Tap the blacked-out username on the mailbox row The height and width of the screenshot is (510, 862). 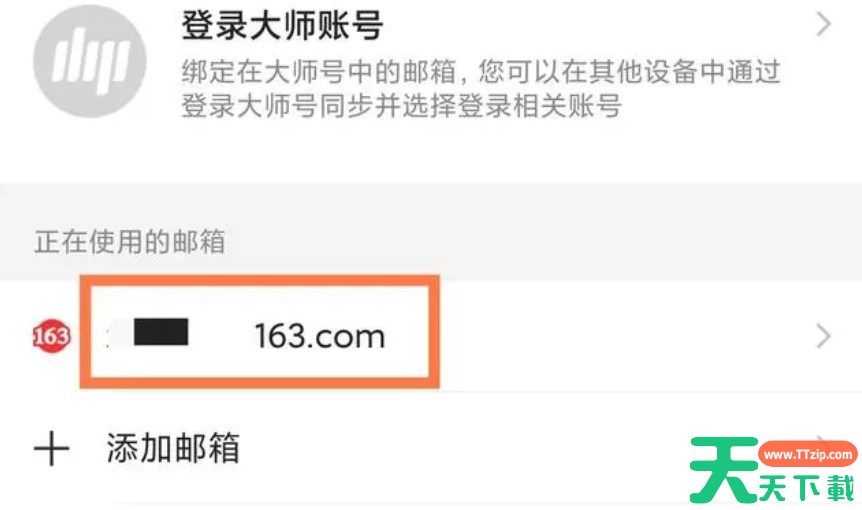click(x=161, y=332)
